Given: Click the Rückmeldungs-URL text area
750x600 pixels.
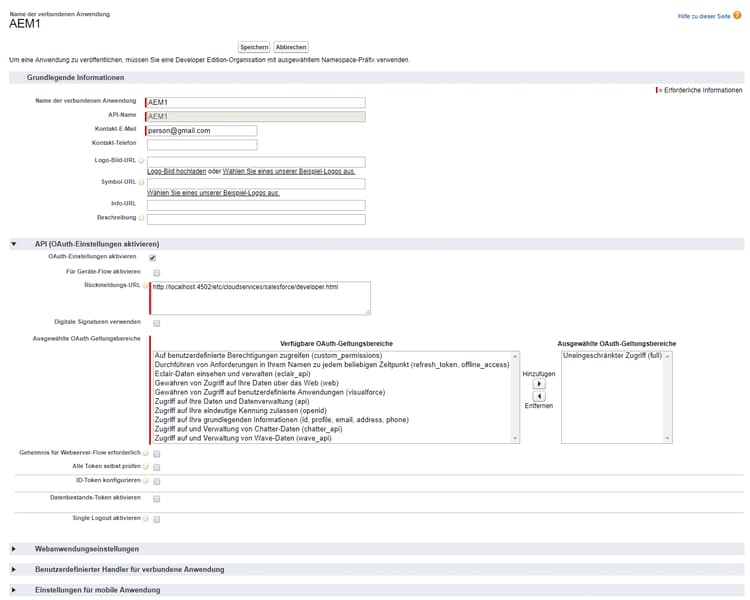Looking at the screenshot, I should tap(261, 298).
